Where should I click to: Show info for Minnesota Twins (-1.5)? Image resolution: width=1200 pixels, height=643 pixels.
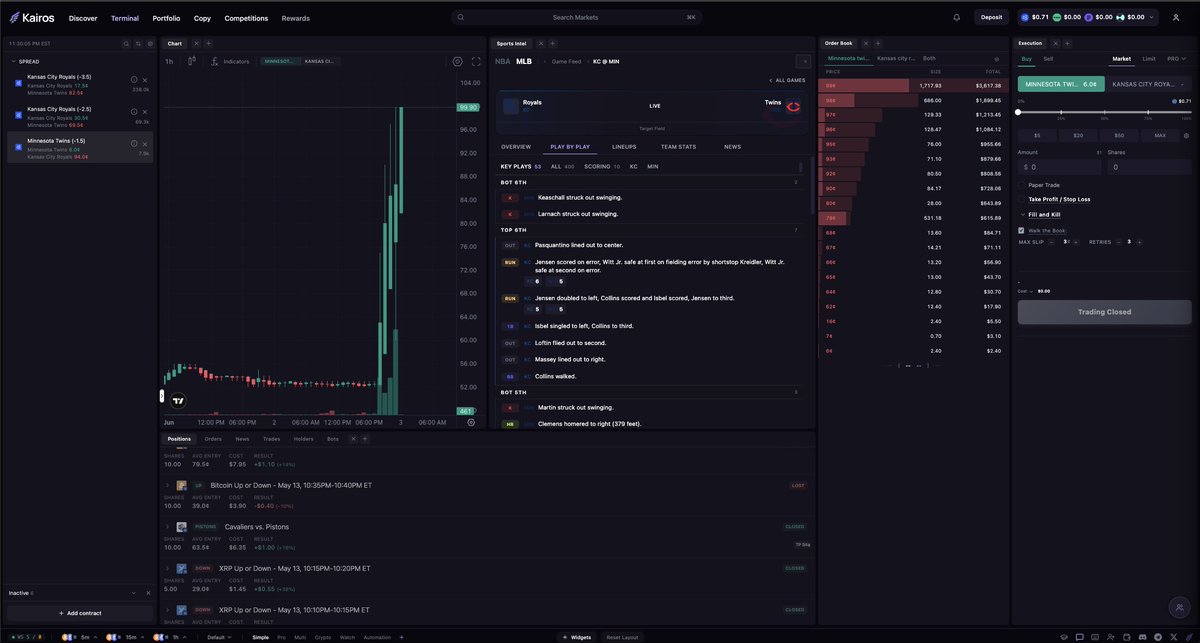tap(134, 144)
